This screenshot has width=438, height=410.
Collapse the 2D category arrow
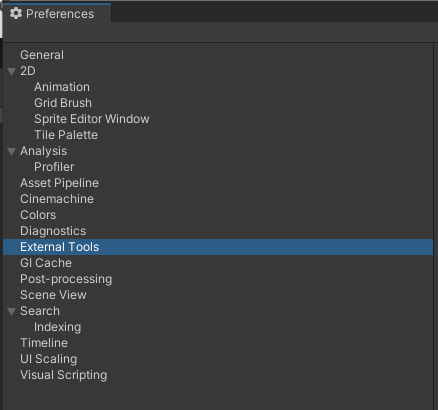coord(12,71)
